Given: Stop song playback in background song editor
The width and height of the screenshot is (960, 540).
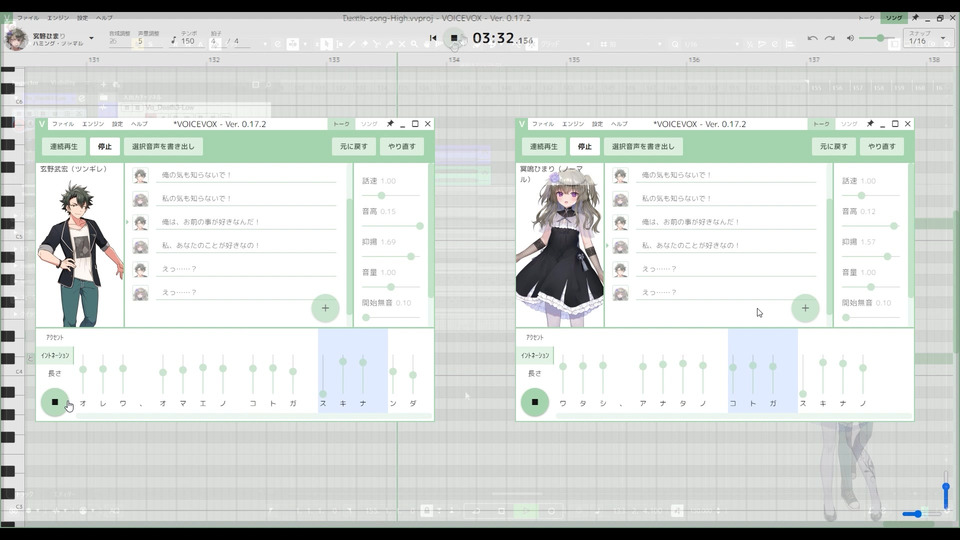Looking at the screenshot, I should 454,38.
